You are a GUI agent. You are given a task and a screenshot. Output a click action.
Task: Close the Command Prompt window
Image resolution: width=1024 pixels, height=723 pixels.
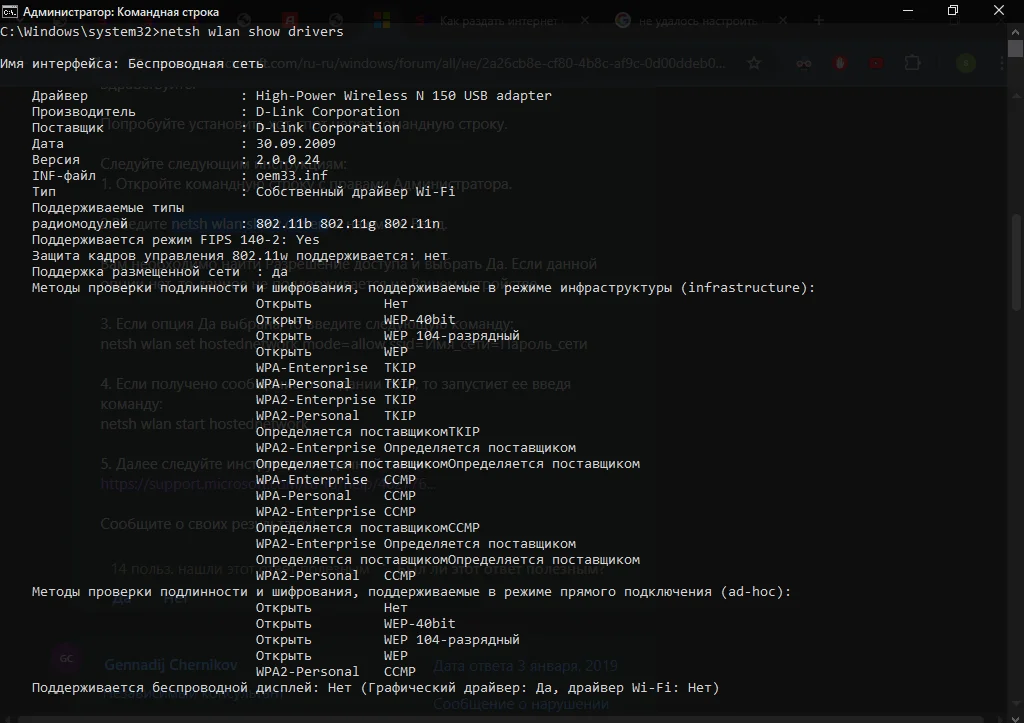(999, 11)
